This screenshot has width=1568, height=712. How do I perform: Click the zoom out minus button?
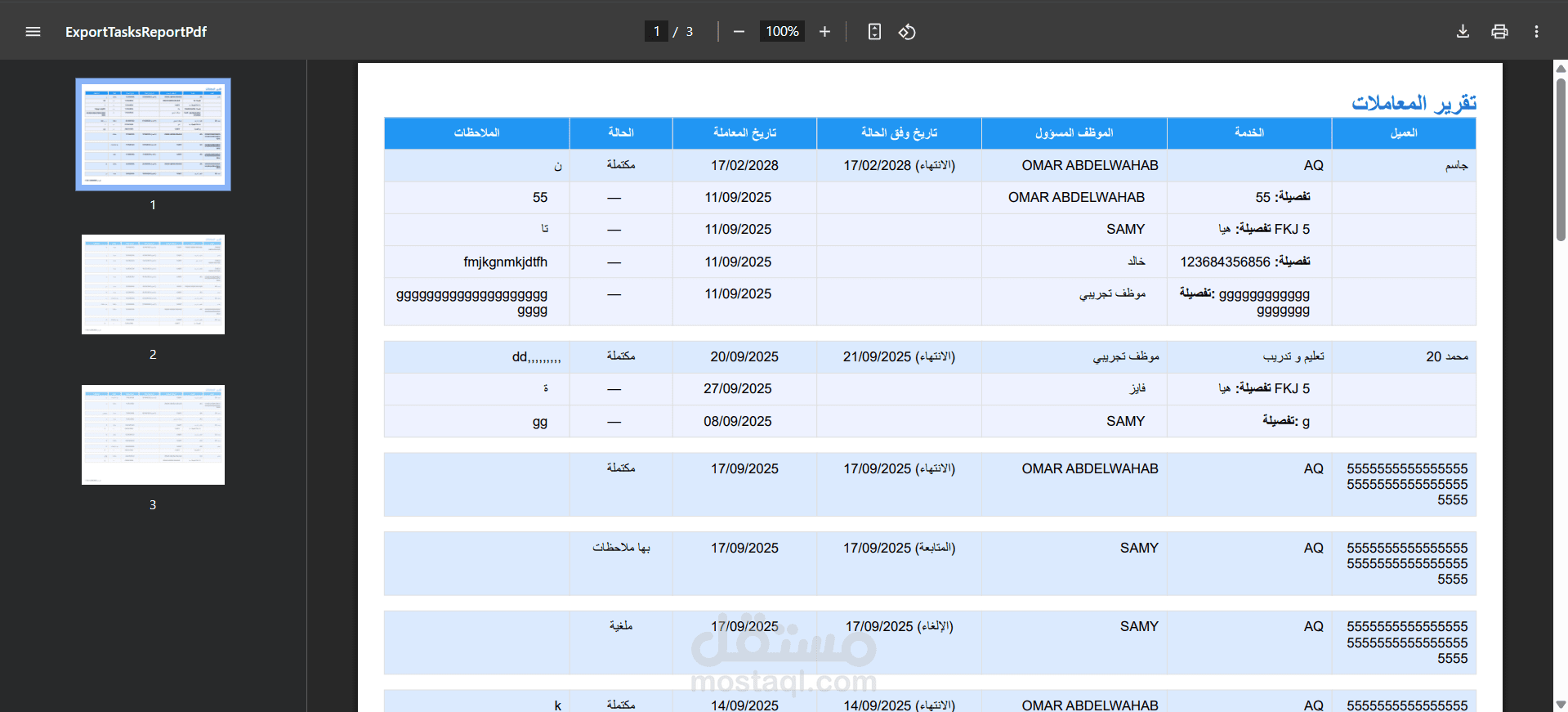coord(739,32)
